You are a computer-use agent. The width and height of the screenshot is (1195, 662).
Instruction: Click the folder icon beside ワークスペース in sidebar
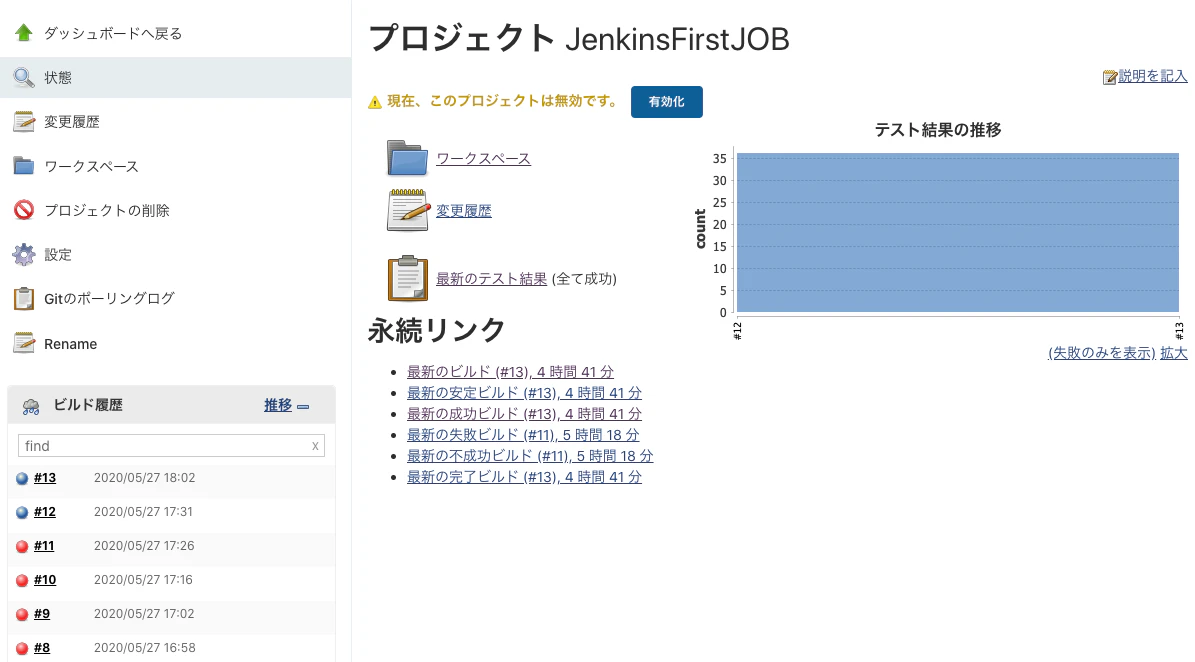click(24, 165)
